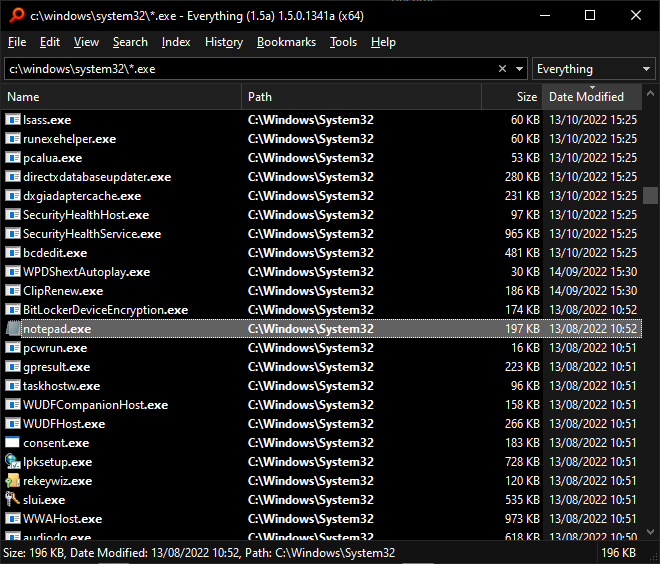Click the scrollbar up arrow

click(x=650, y=93)
